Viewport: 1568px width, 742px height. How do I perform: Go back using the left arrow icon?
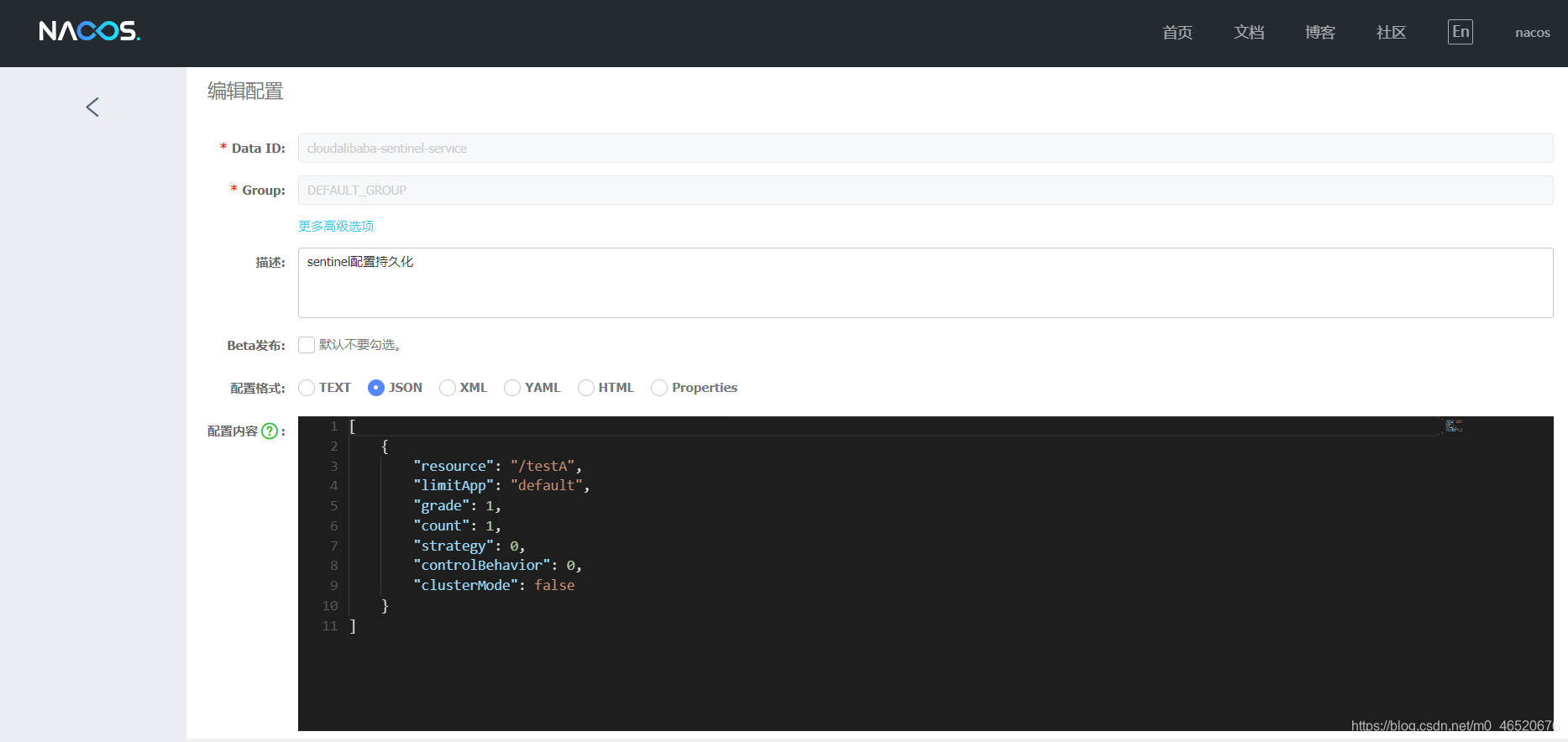(x=92, y=107)
